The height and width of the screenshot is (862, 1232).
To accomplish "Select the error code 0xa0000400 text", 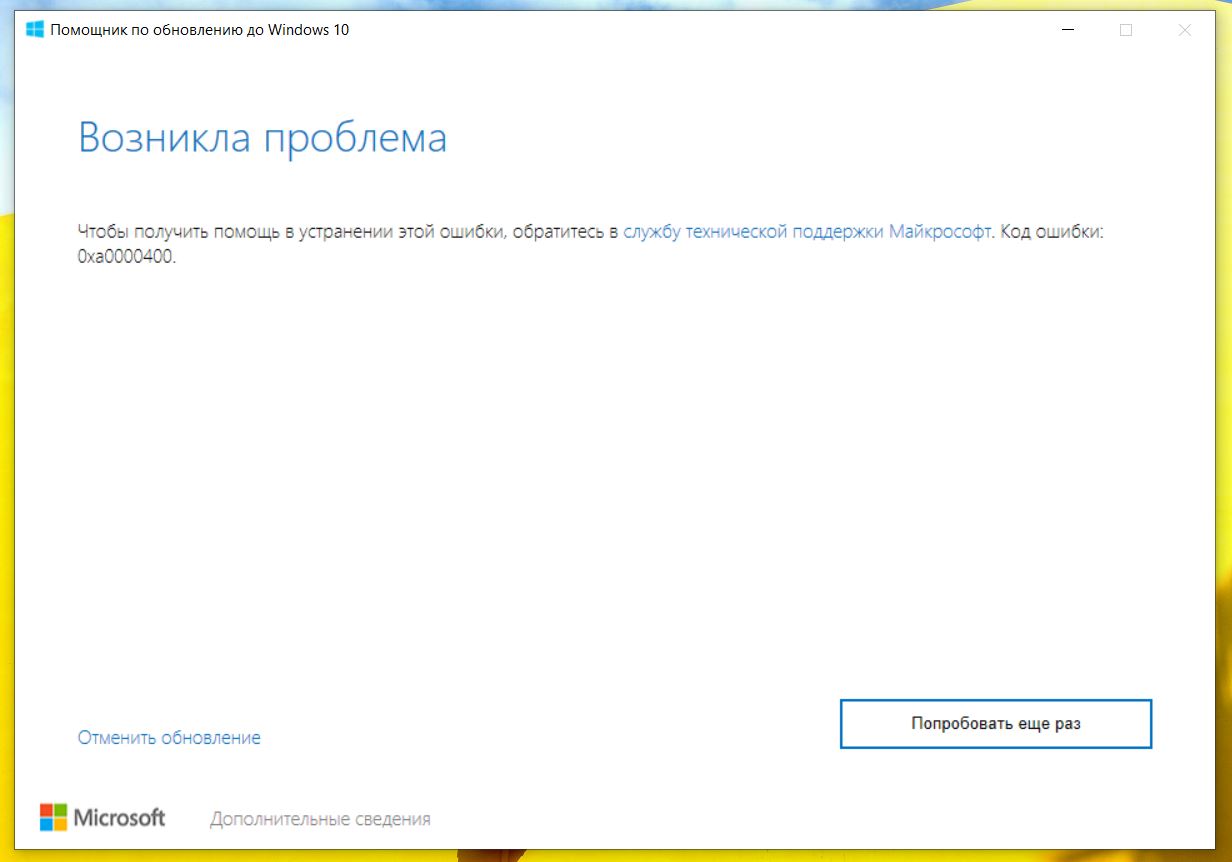I will tap(127, 257).
